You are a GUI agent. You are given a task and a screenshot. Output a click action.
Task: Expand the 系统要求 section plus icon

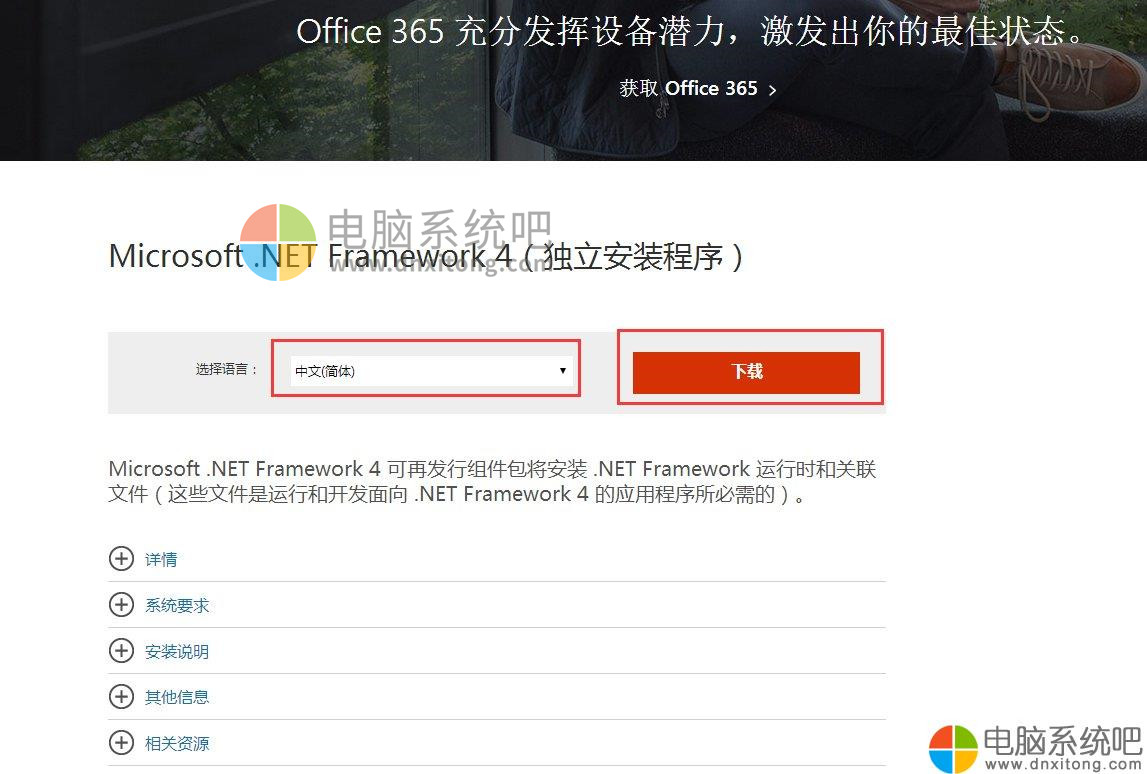(121, 605)
